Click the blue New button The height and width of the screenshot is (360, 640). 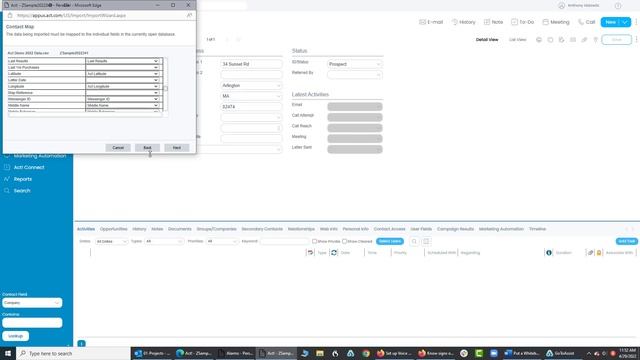pos(610,22)
